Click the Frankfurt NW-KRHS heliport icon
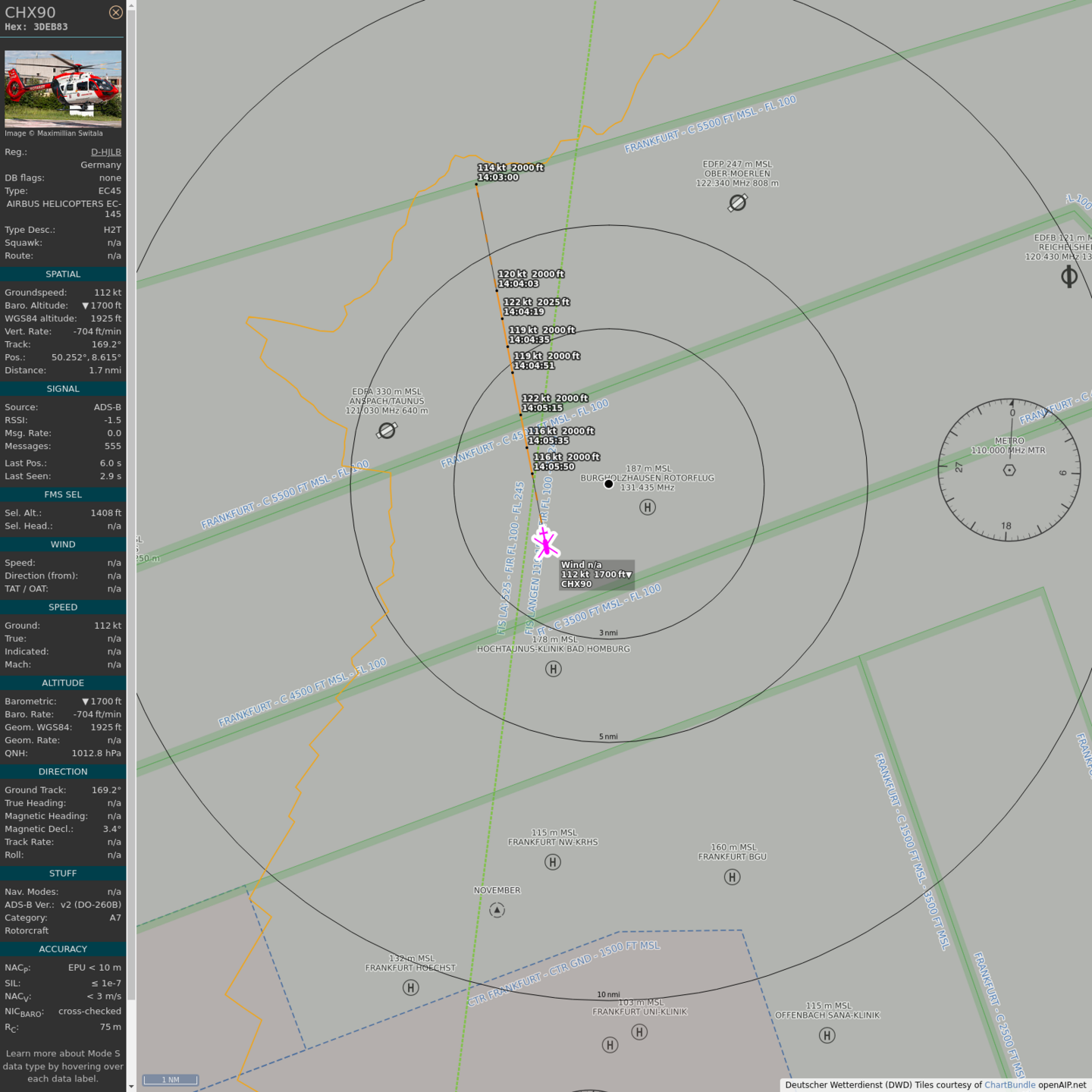Image resolution: width=1092 pixels, height=1092 pixels. coord(553,862)
